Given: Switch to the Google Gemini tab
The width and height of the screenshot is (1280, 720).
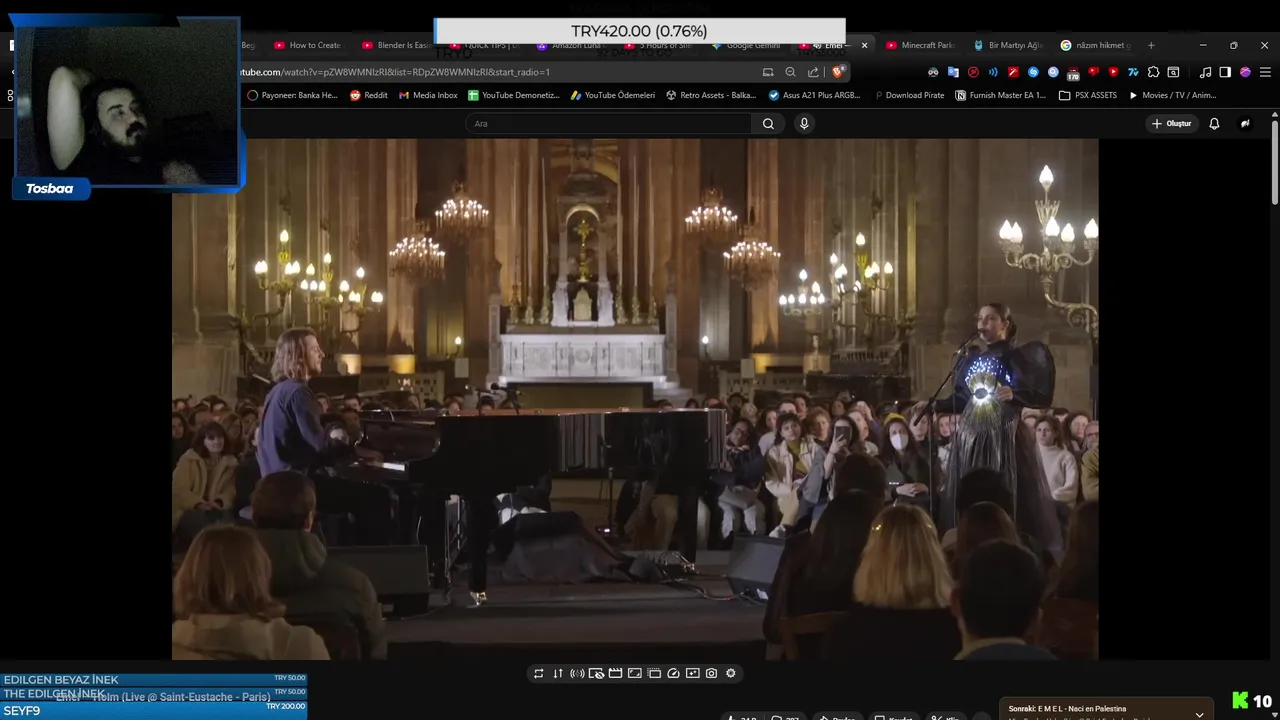Looking at the screenshot, I should pos(745,45).
